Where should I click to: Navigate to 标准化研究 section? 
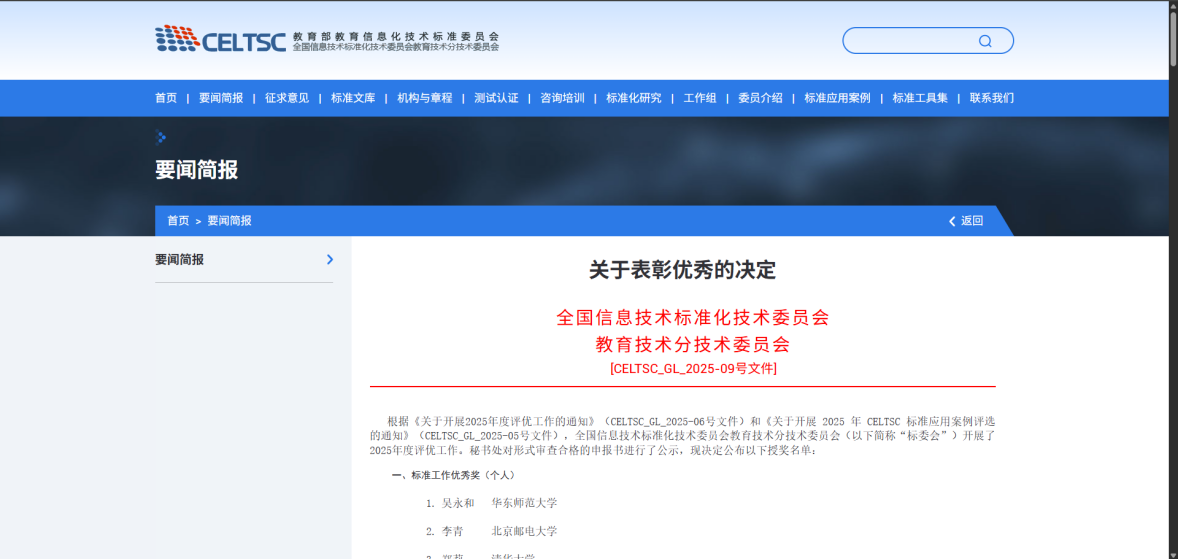pos(633,98)
